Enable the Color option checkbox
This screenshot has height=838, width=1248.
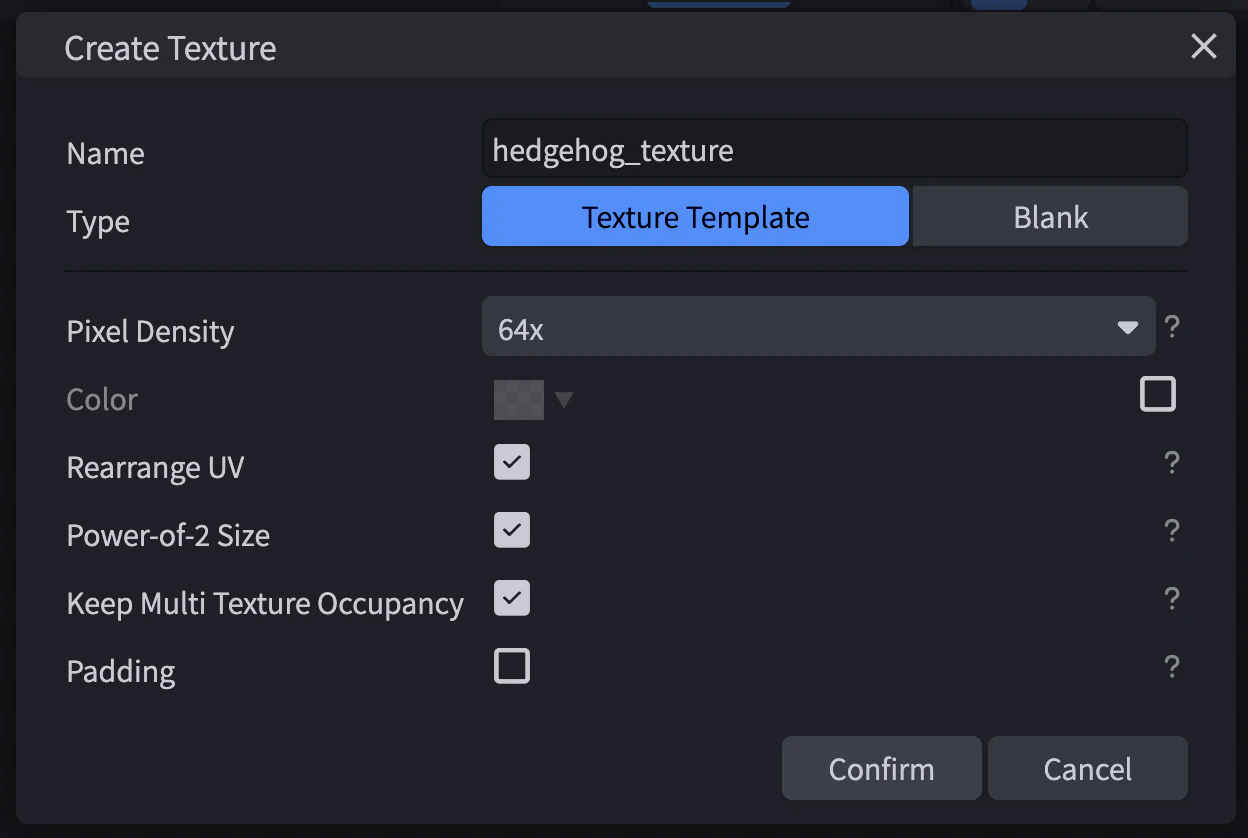[1157, 395]
